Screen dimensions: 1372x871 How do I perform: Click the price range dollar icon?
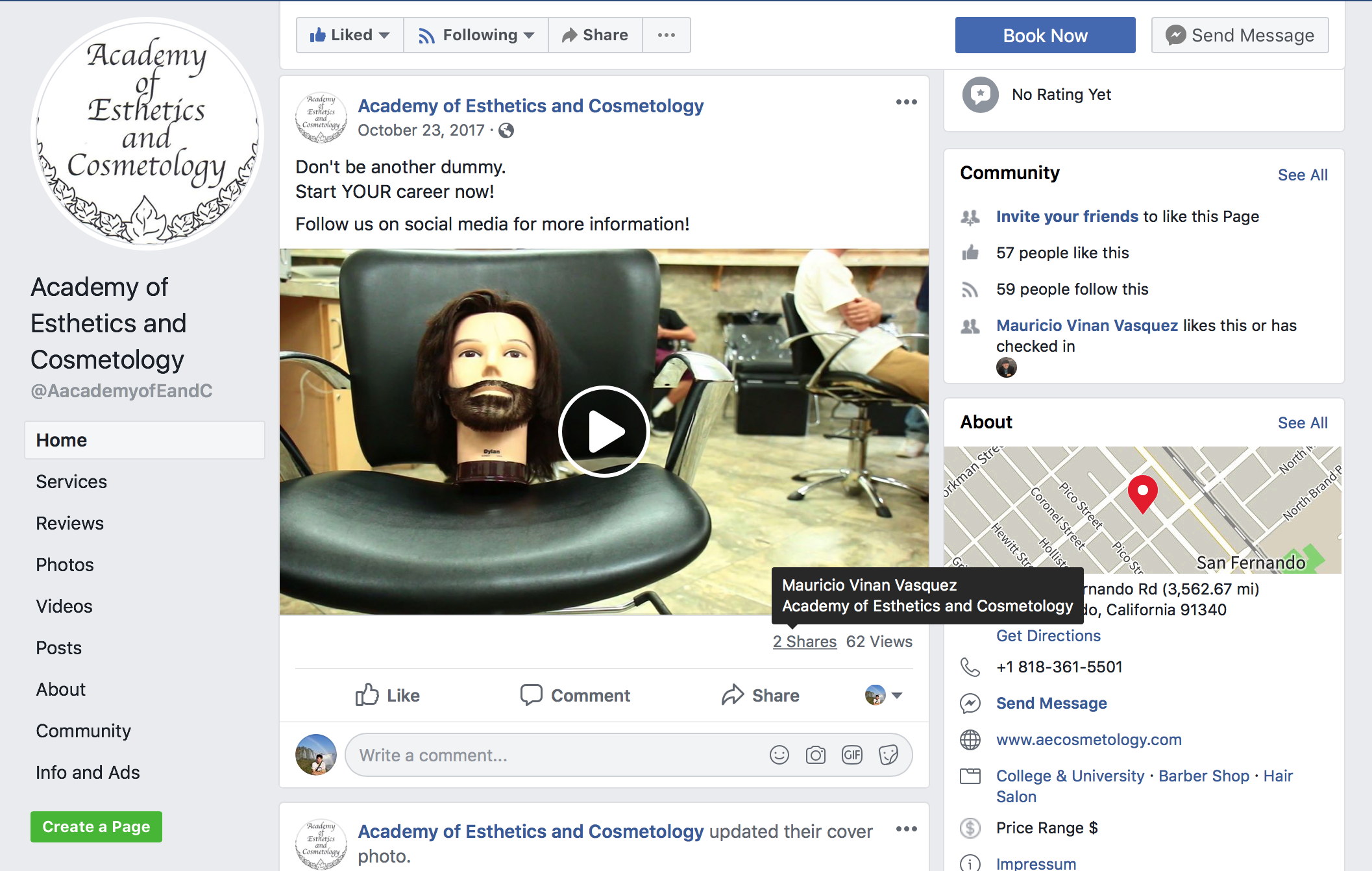click(970, 828)
